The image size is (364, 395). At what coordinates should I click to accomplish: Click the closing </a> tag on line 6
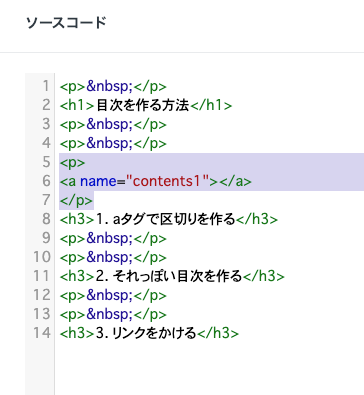click(235, 181)
